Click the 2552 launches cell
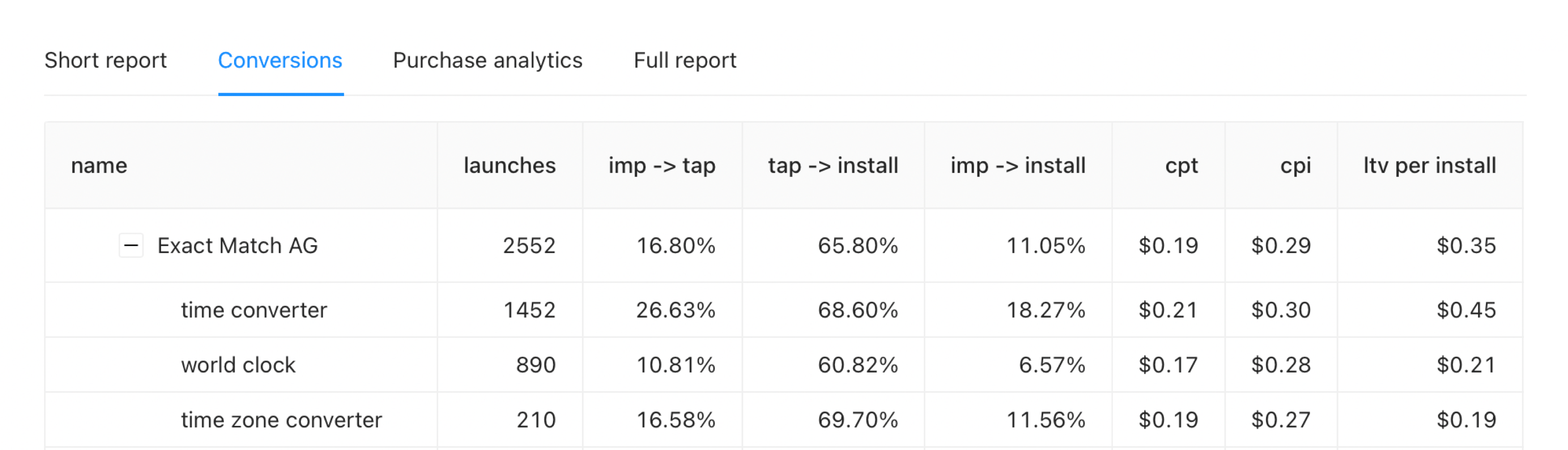Viewport: 1568px width, 450px height. click(x=529, y=246)
